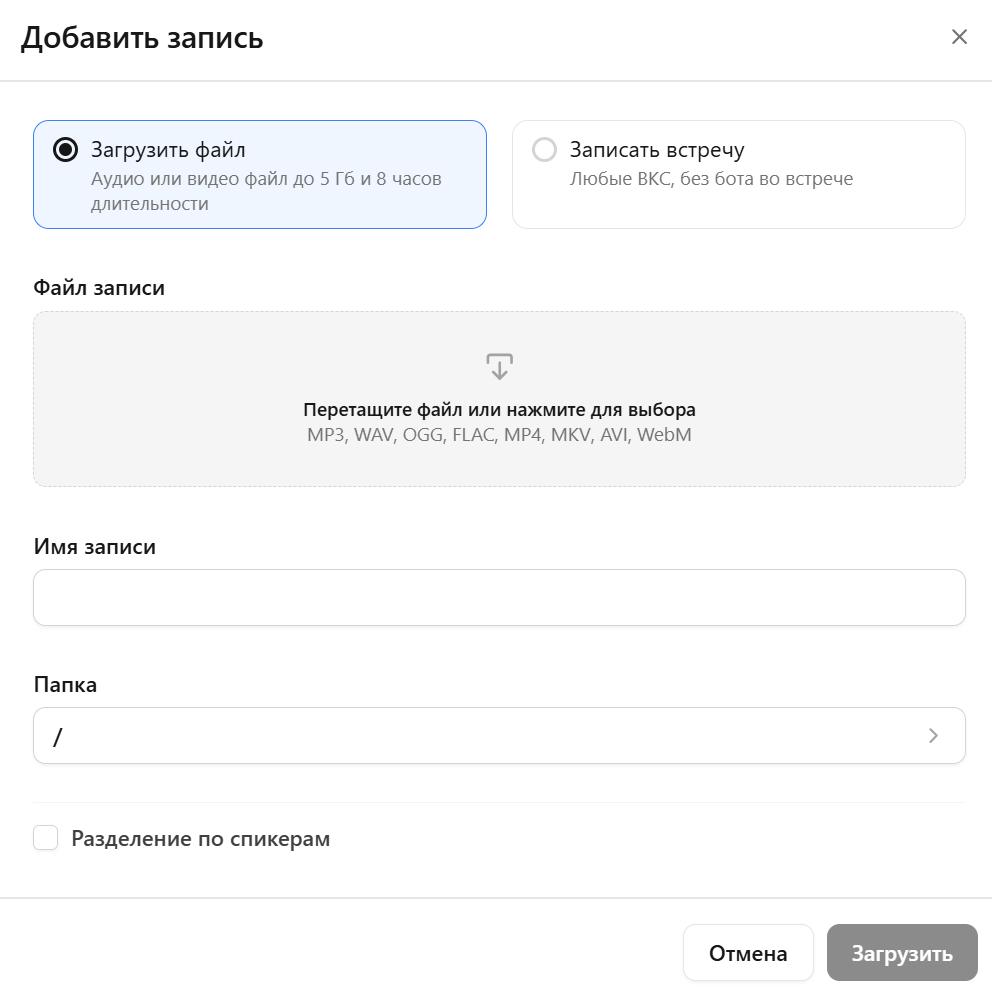Click the Любые ВКС, без бота description text
This screenshot has width=992, height=997.
point(710,178)
